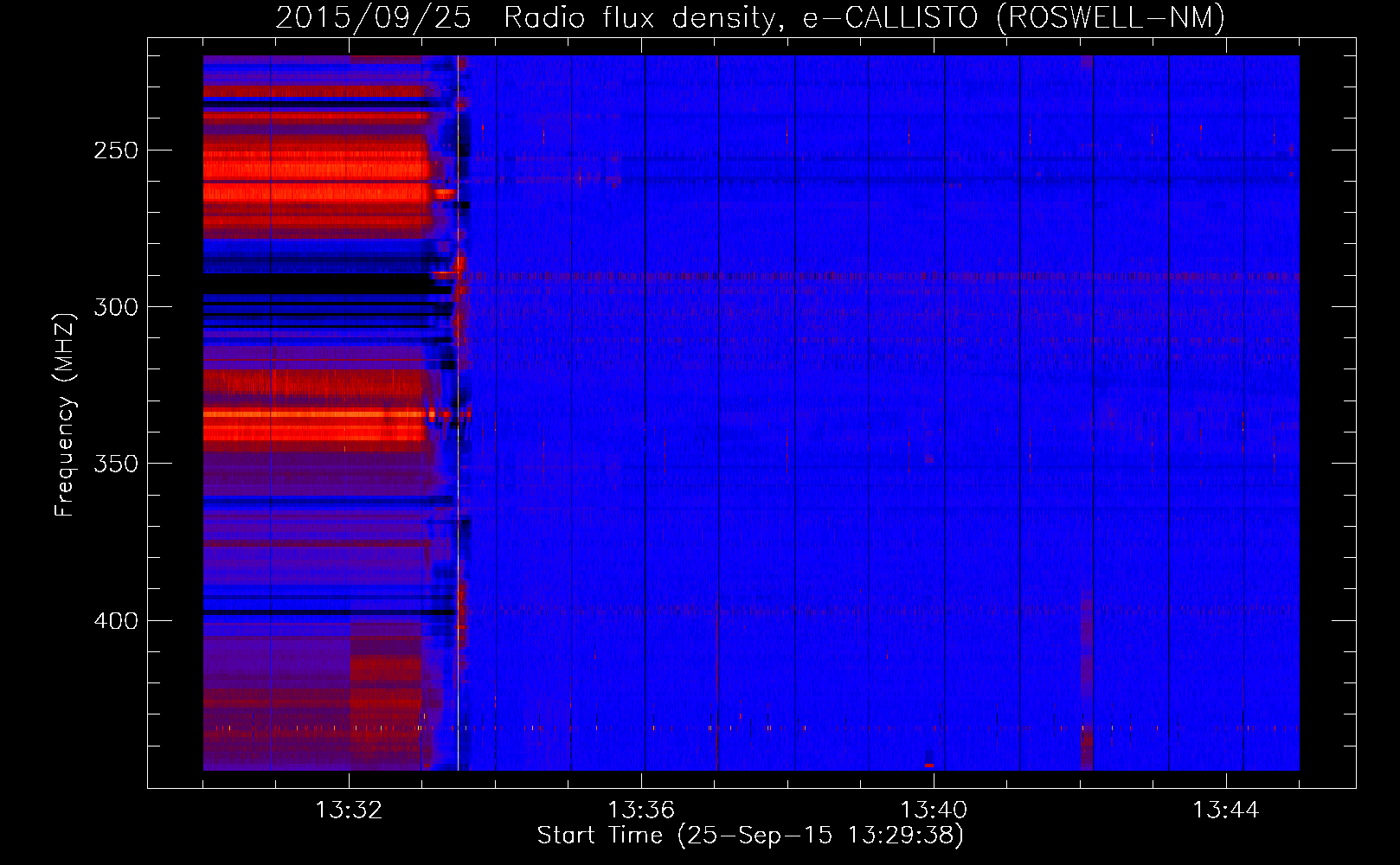Click the 13:36 time tick label
The height and width of the screenshot is (865, 1400).
[641, 810]
